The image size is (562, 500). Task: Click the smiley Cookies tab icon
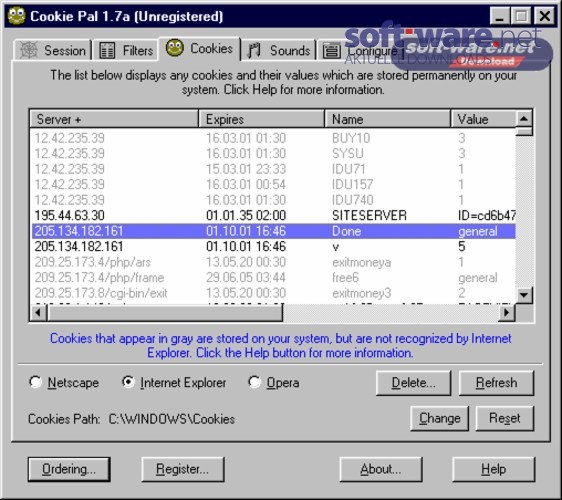click(175, 48)
